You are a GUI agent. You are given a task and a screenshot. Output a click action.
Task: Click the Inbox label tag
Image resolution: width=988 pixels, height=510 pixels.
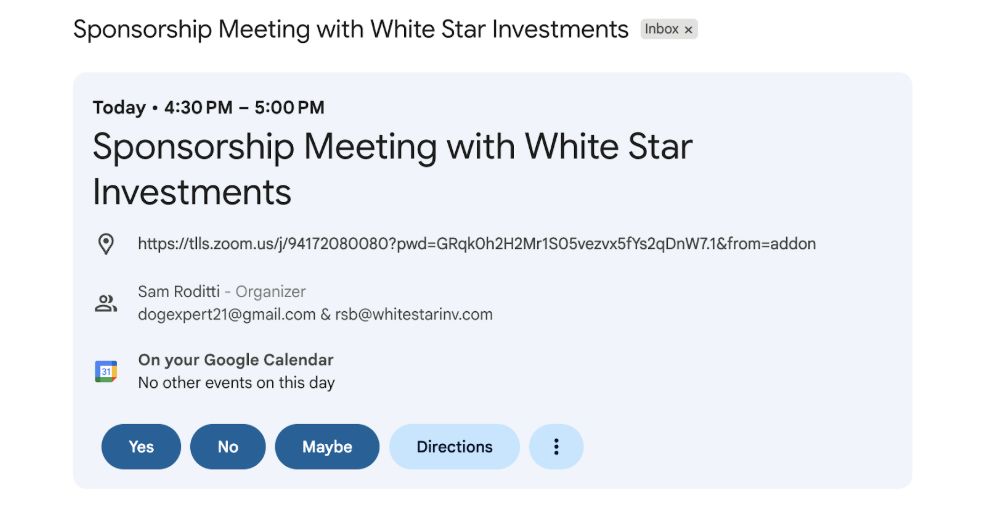pos(661,29)
